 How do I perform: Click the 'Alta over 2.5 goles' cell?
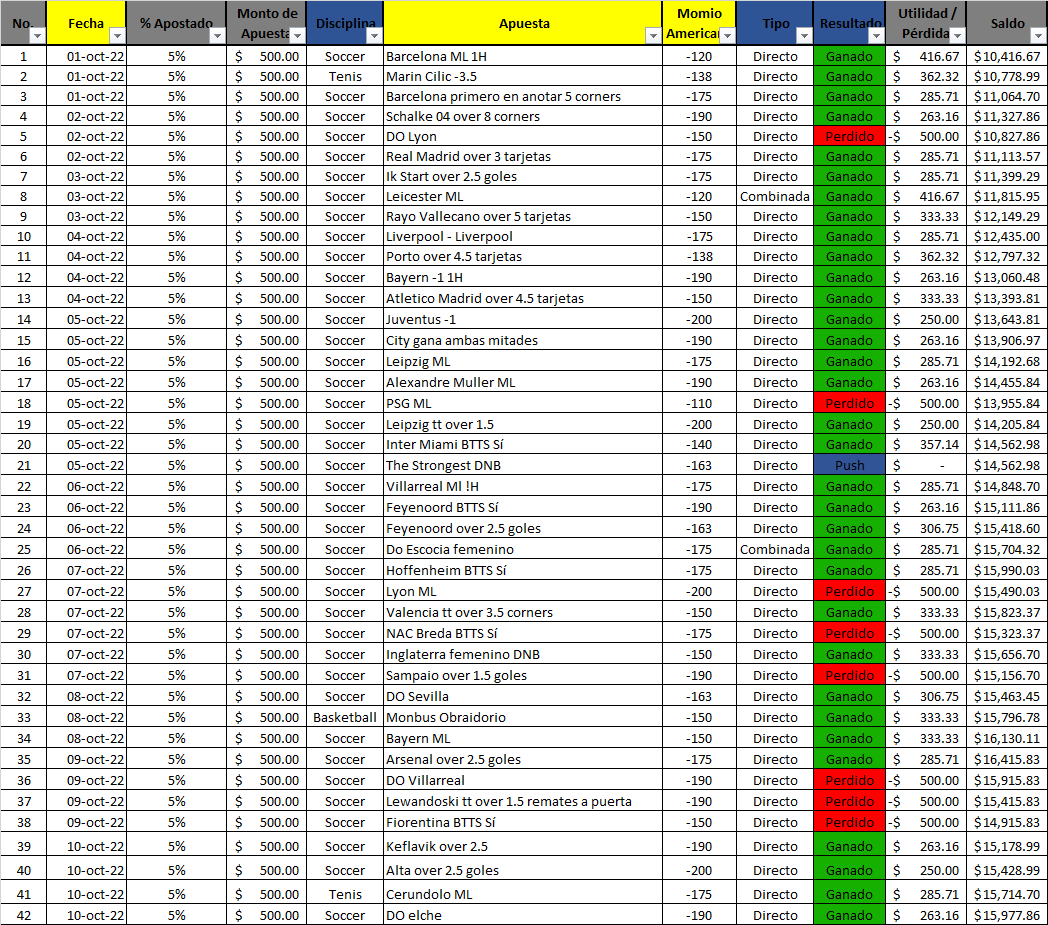[x=523, y=870]
